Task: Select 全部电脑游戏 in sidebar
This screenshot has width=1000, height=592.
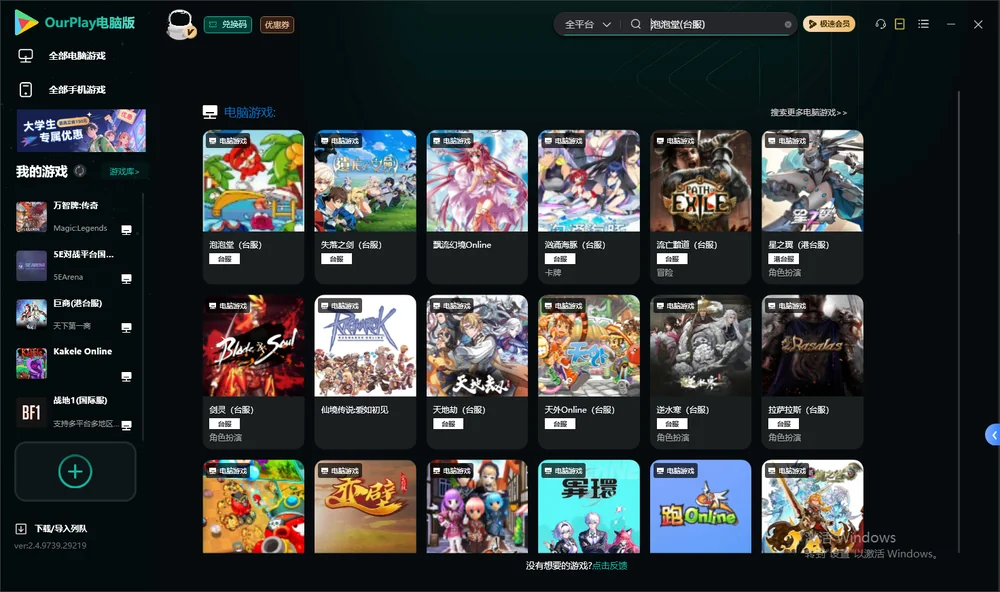Action: click(62, 56)
